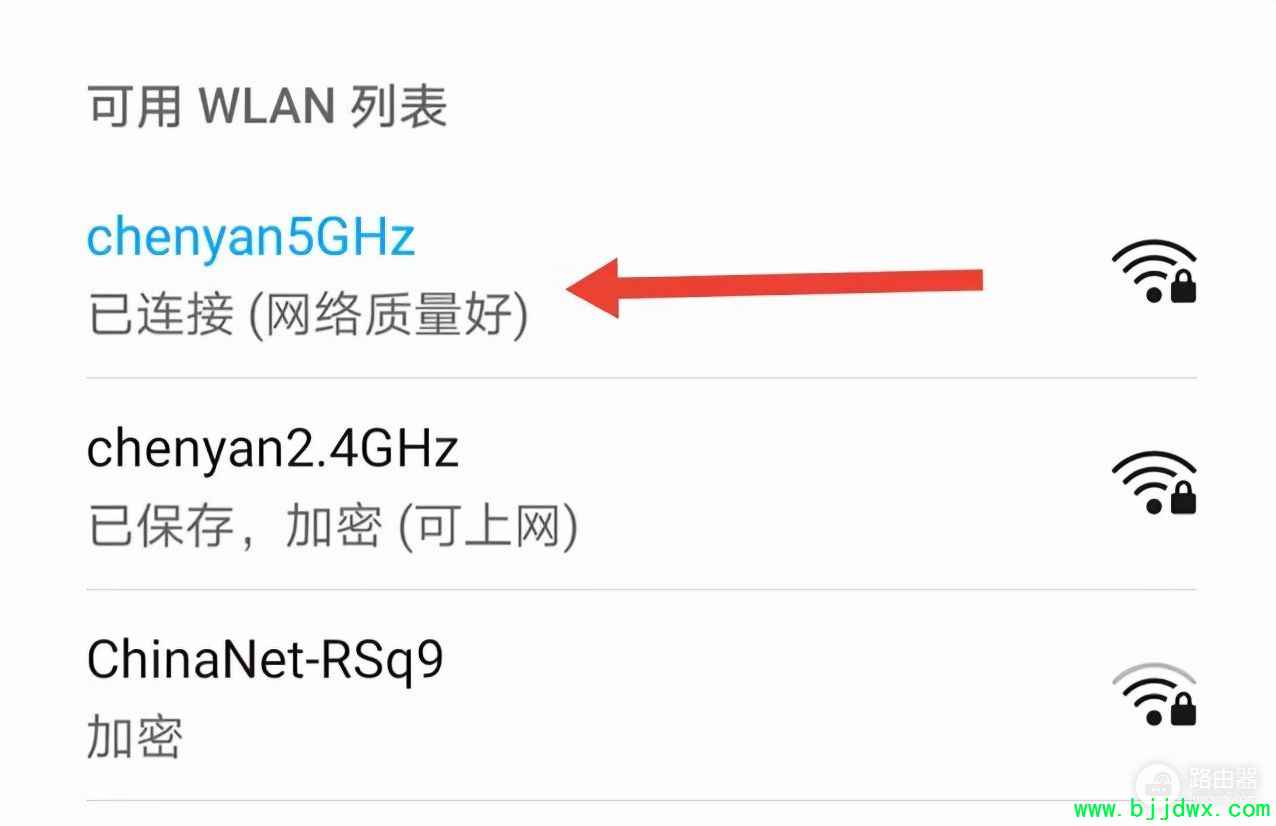
Task: Click the lock badge on chenyan2.4GHz icon
Action: tap(1183, 500)
